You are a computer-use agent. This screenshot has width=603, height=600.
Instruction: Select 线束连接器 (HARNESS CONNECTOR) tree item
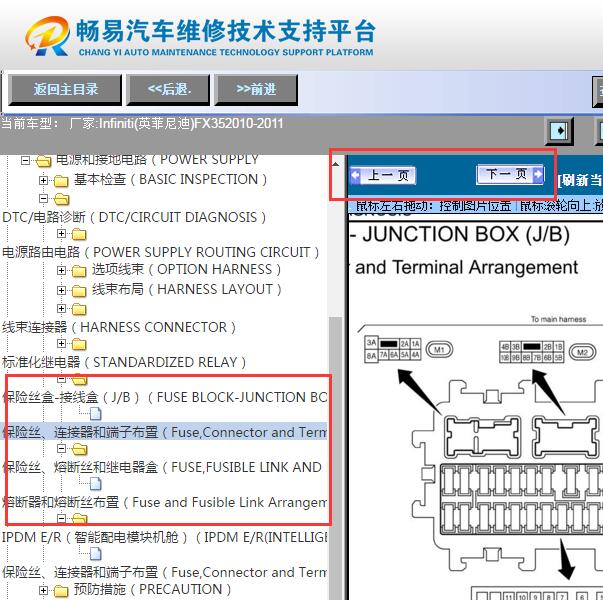point(119,328)
